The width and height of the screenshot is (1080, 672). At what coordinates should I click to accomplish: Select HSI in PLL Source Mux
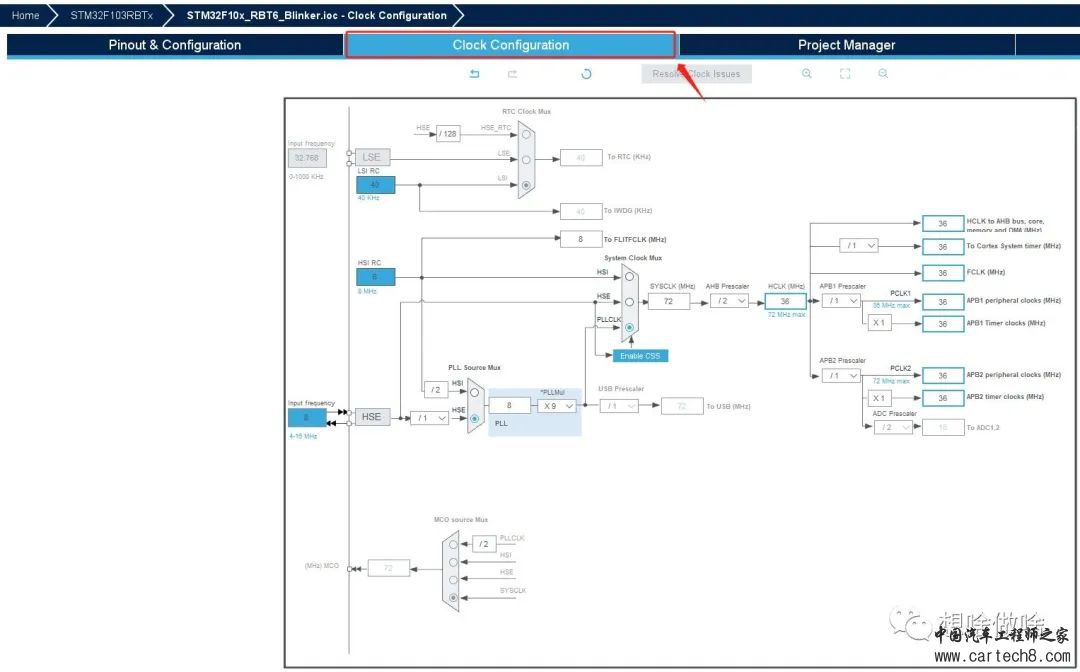[475, 392]
